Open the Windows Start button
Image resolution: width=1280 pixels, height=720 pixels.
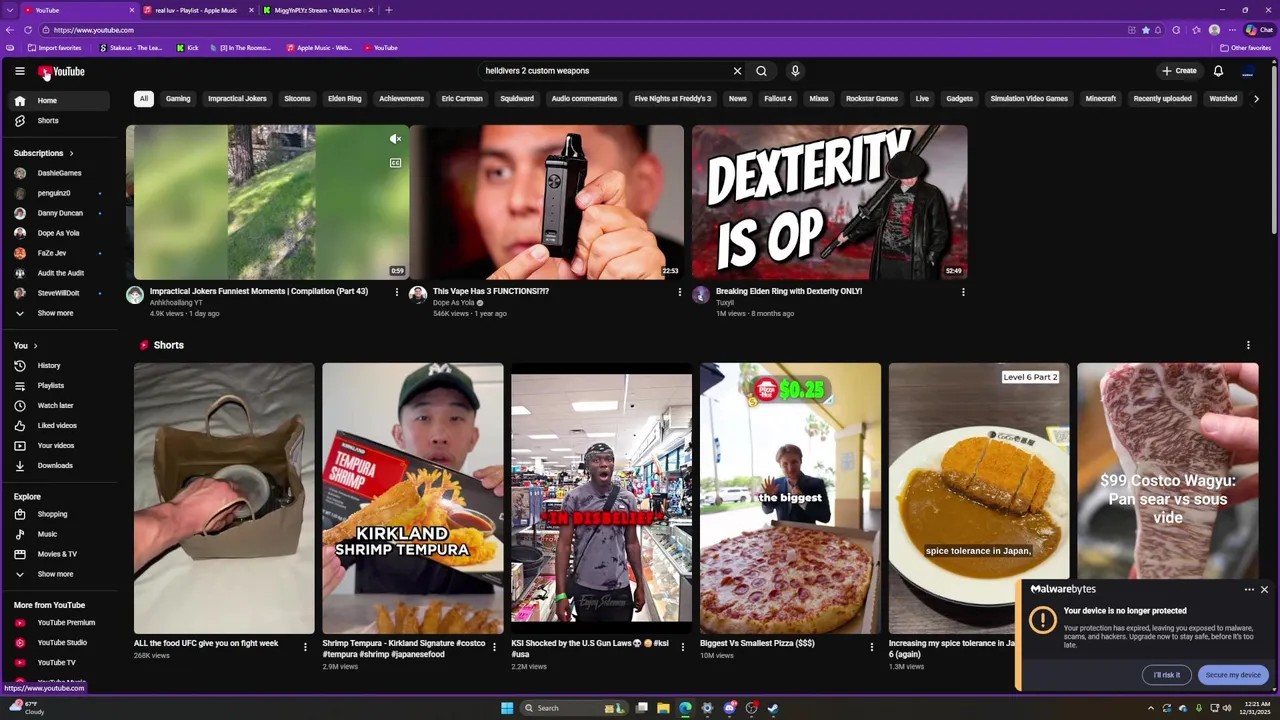[507, 708]
